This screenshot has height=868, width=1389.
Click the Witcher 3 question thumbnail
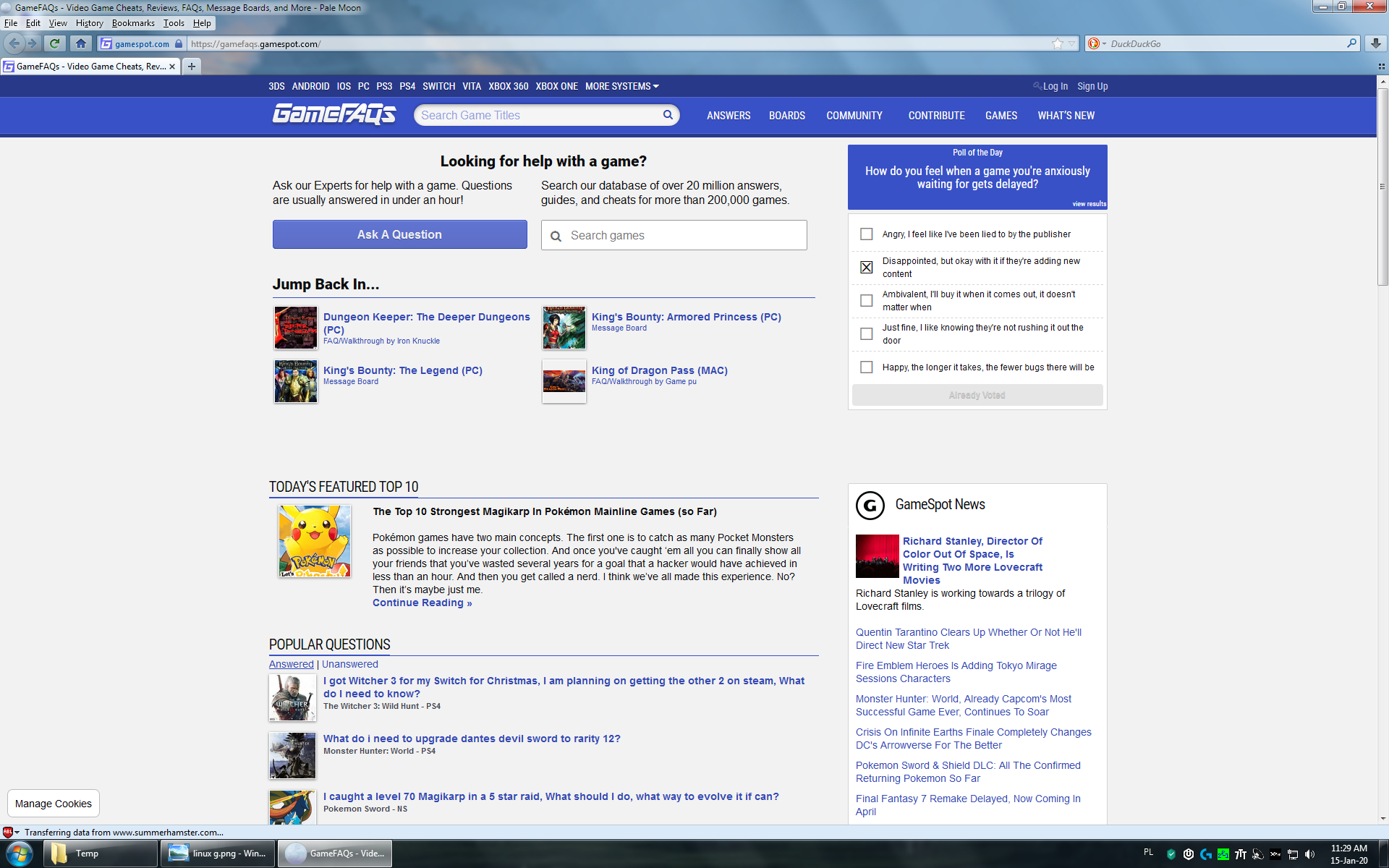coord(292,697)
